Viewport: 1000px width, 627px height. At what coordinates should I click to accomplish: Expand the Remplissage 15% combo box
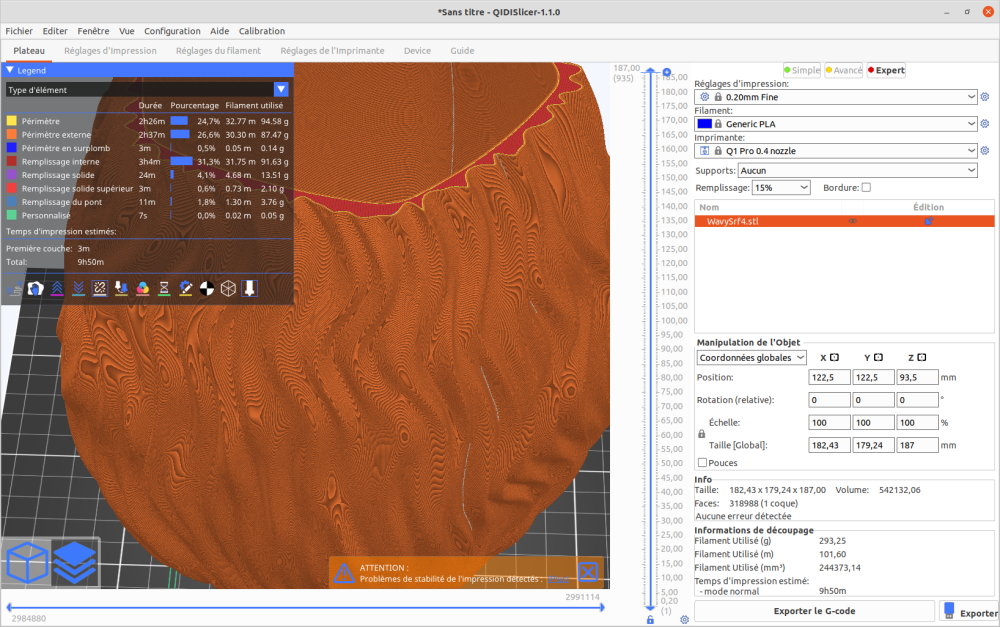[x=780, y=187]
